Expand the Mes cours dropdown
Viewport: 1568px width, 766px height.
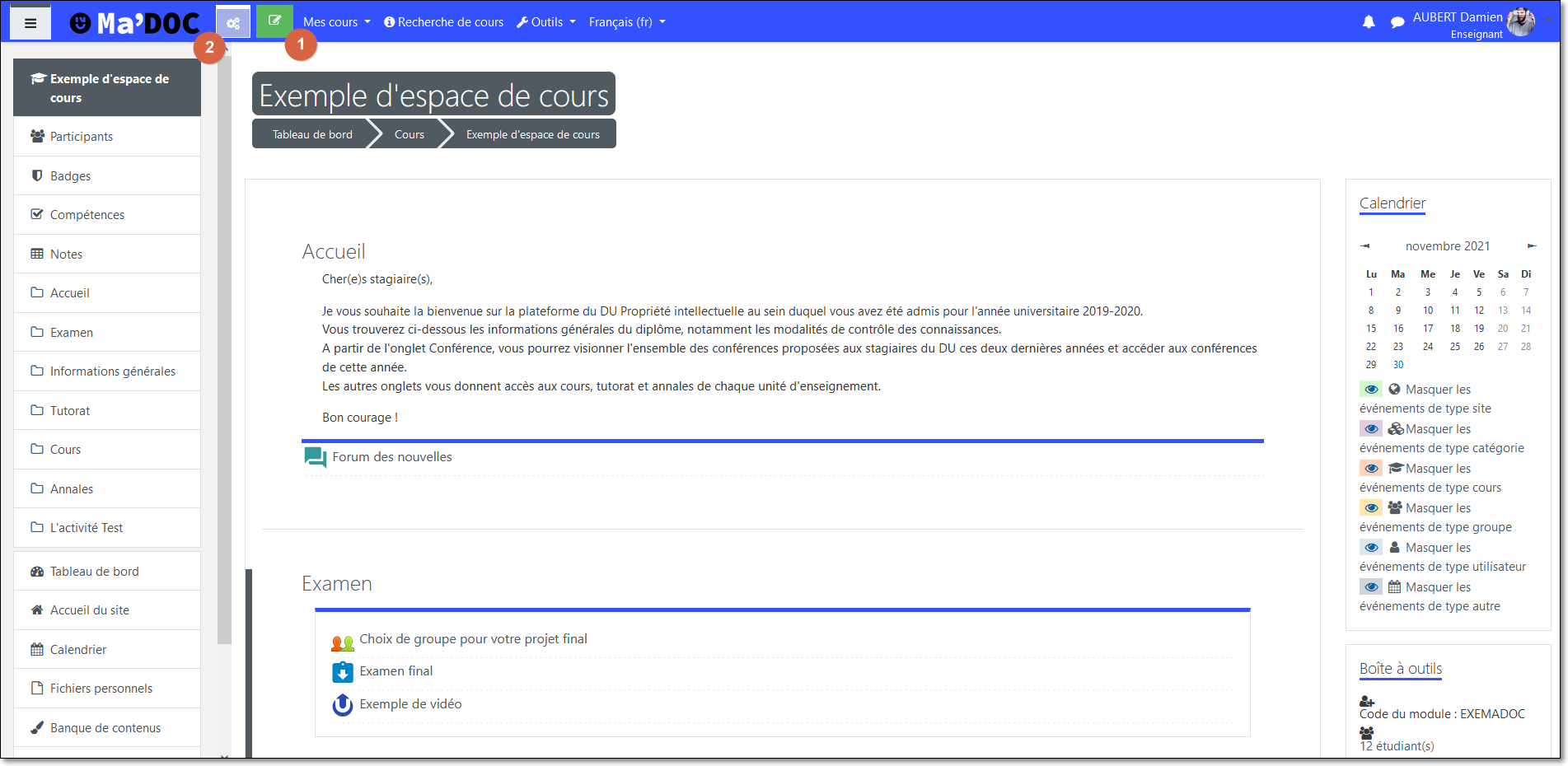point(336,22)
